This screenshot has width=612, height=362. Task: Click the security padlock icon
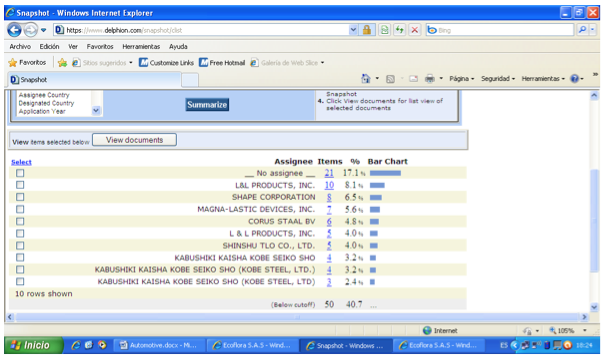[366, 30]
